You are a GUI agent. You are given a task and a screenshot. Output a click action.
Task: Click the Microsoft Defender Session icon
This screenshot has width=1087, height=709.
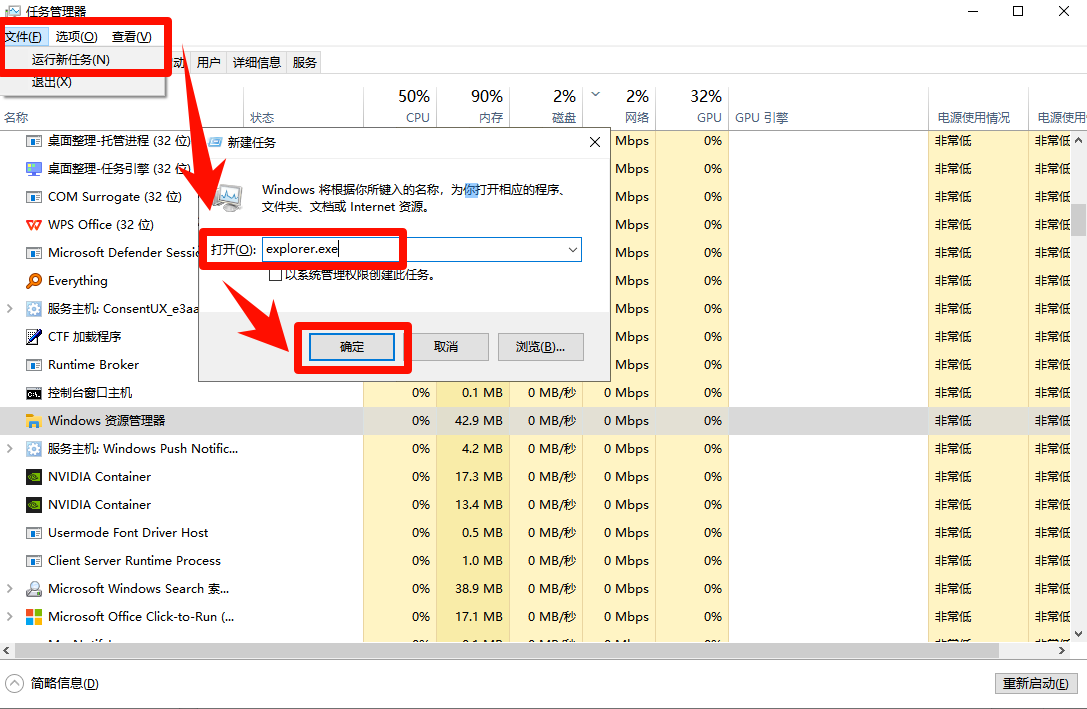point(33,253)
